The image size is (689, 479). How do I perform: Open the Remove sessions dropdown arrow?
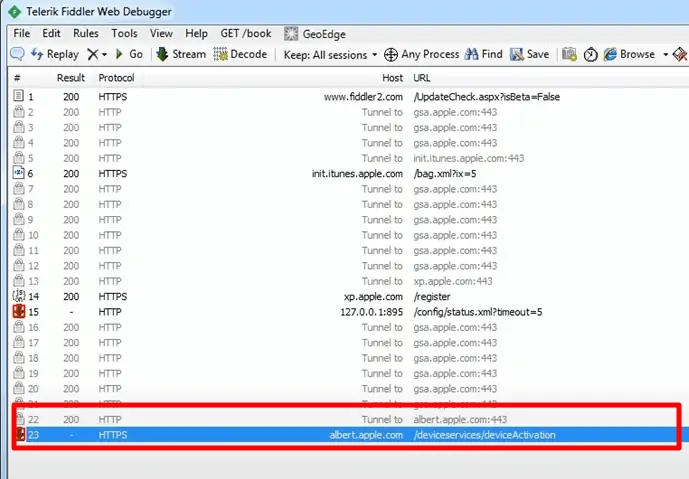105,54
